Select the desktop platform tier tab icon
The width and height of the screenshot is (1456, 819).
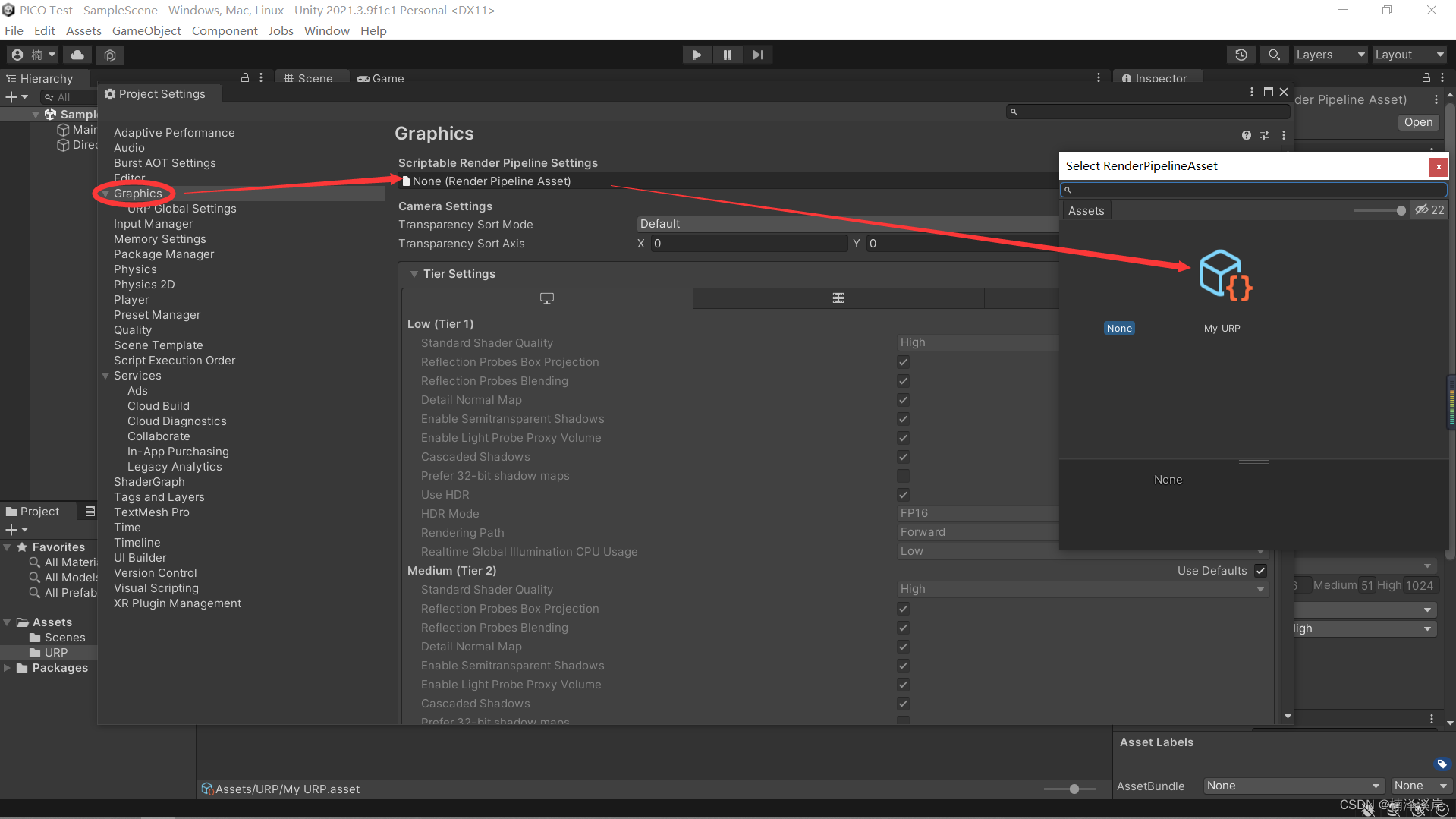547,298
